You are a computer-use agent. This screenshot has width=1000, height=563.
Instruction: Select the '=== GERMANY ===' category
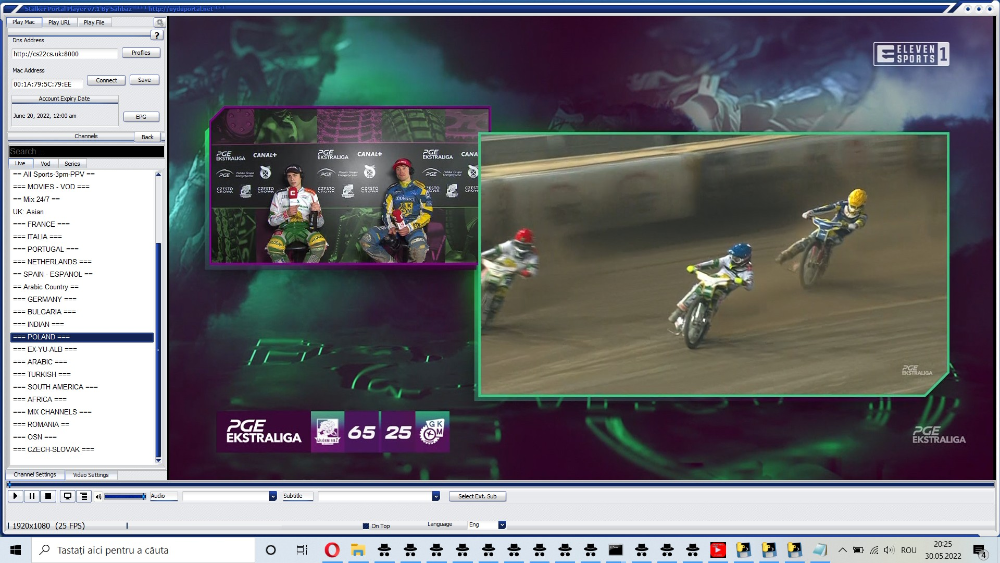[82, 299]
